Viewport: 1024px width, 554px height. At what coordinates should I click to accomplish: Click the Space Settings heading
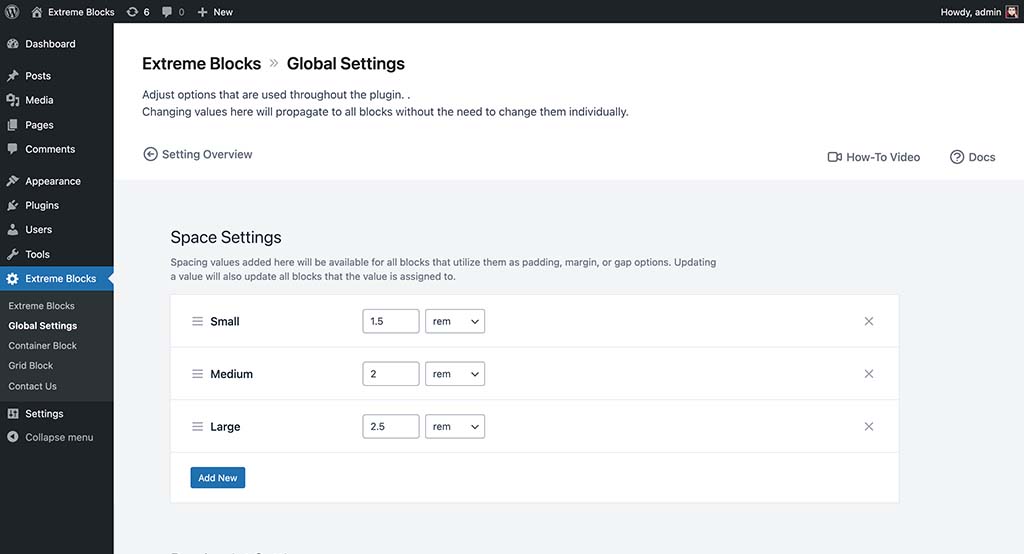(226, 237)
